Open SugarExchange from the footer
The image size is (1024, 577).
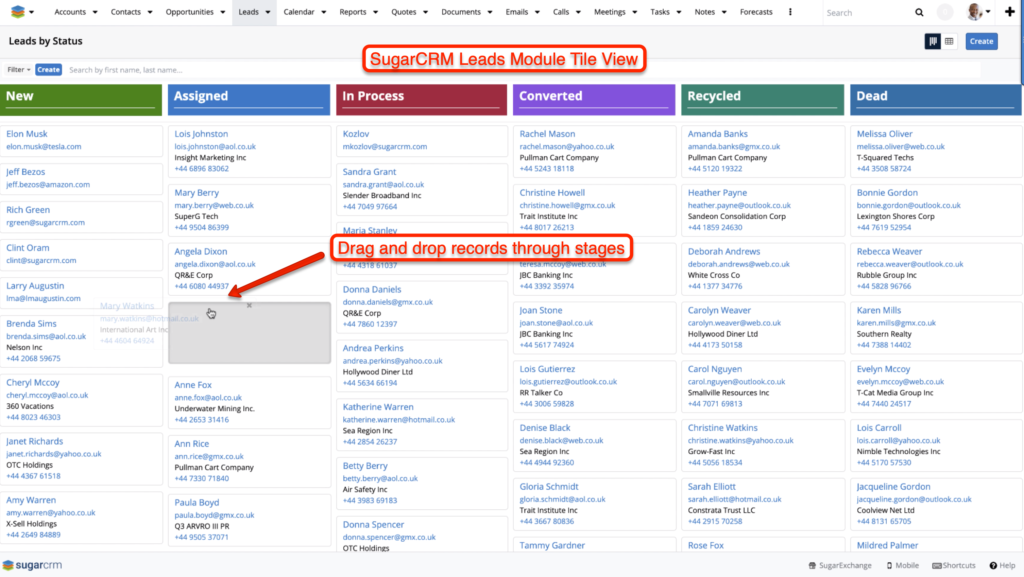840,565
